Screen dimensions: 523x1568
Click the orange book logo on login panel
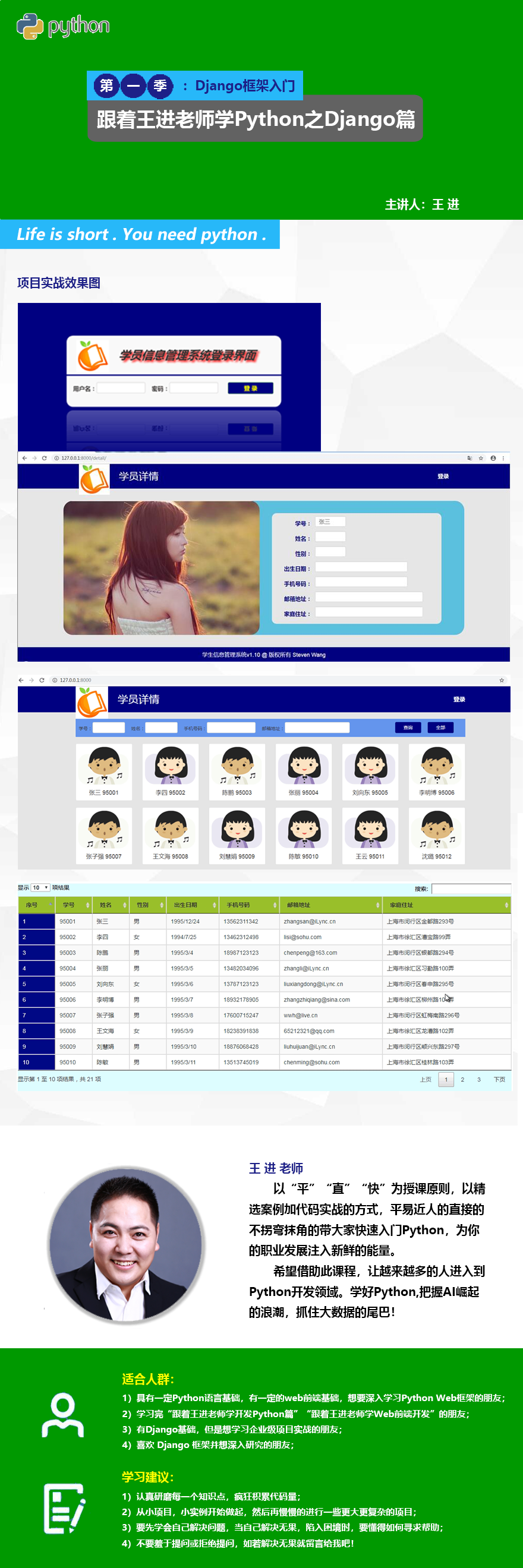[x=93, y=356]
